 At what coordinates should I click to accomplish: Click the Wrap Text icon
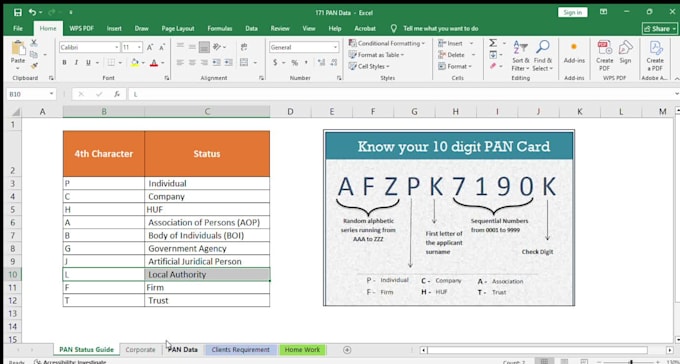click(244, 47)
